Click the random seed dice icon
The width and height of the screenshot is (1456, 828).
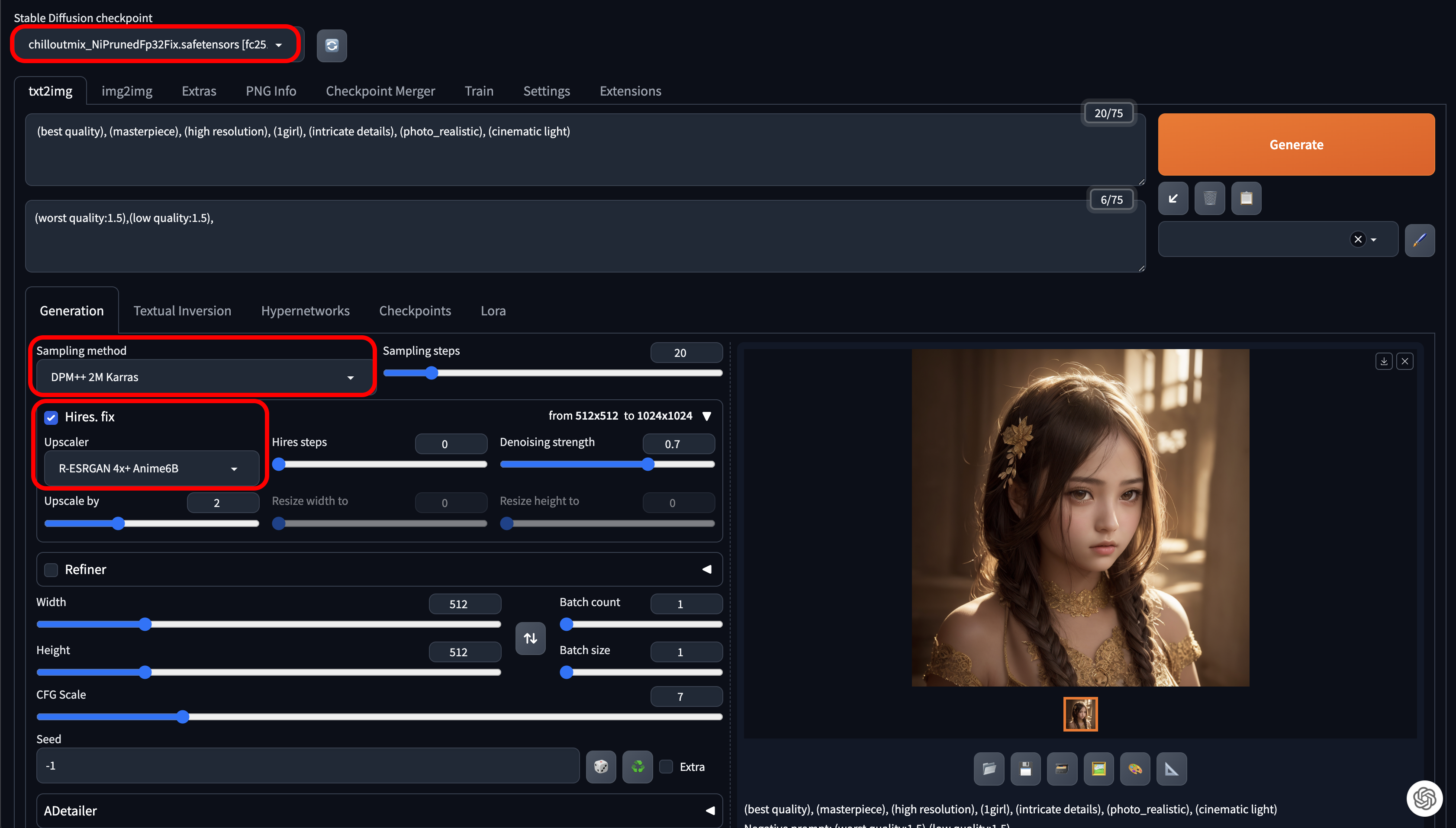[x=601, y=767]
